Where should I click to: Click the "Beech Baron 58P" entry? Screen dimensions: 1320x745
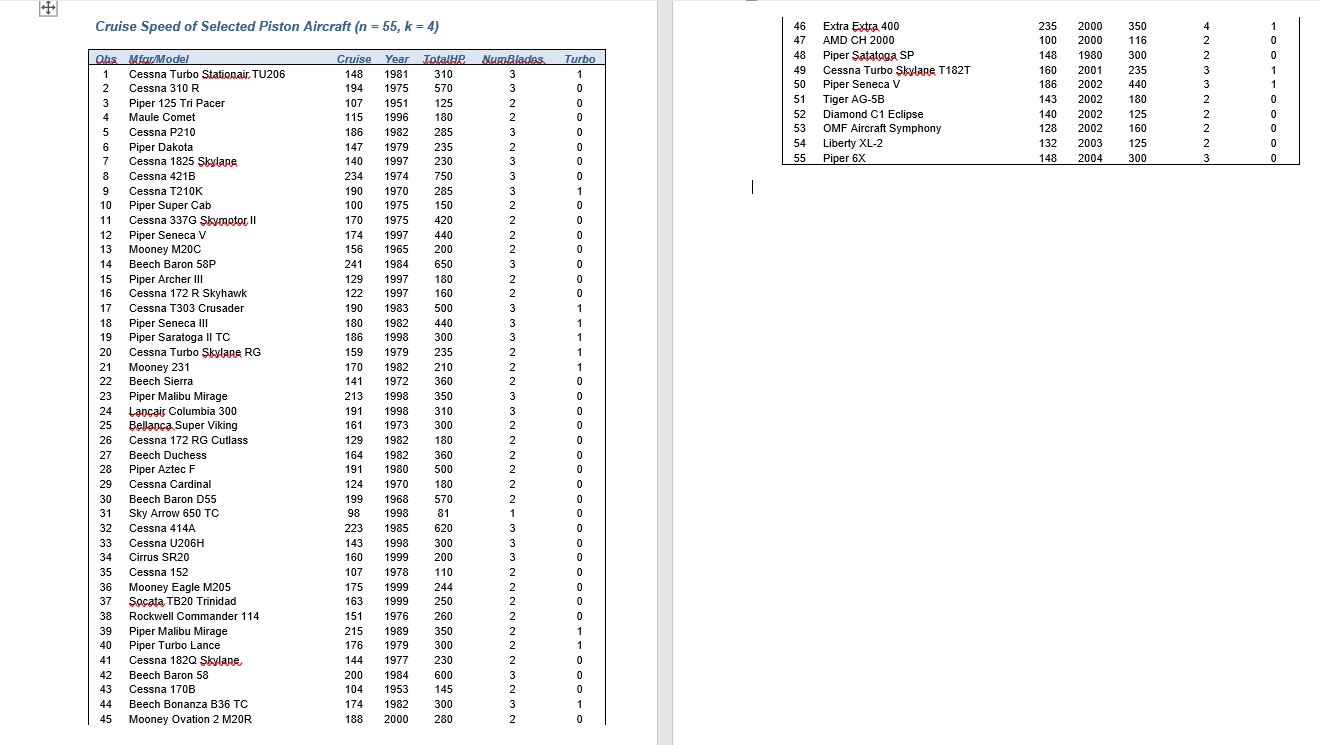click(x=172, y=264)
